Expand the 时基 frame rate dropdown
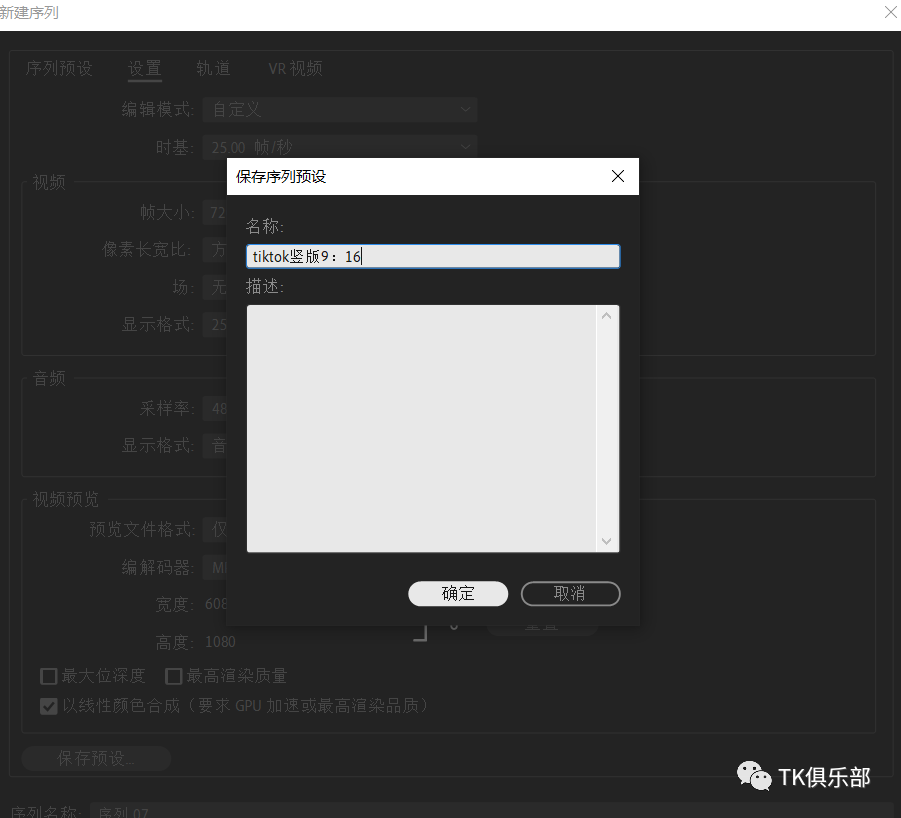 340,147
